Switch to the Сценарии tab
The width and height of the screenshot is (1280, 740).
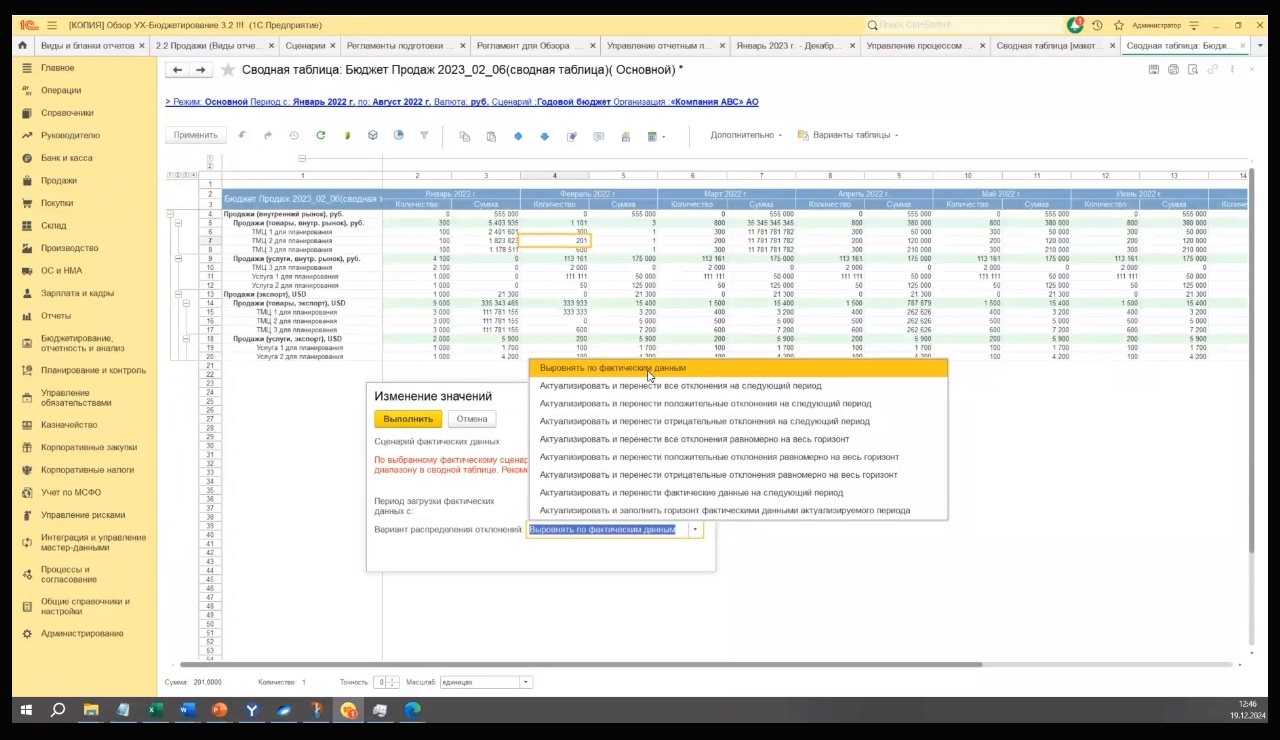click(x=304, y=46)
